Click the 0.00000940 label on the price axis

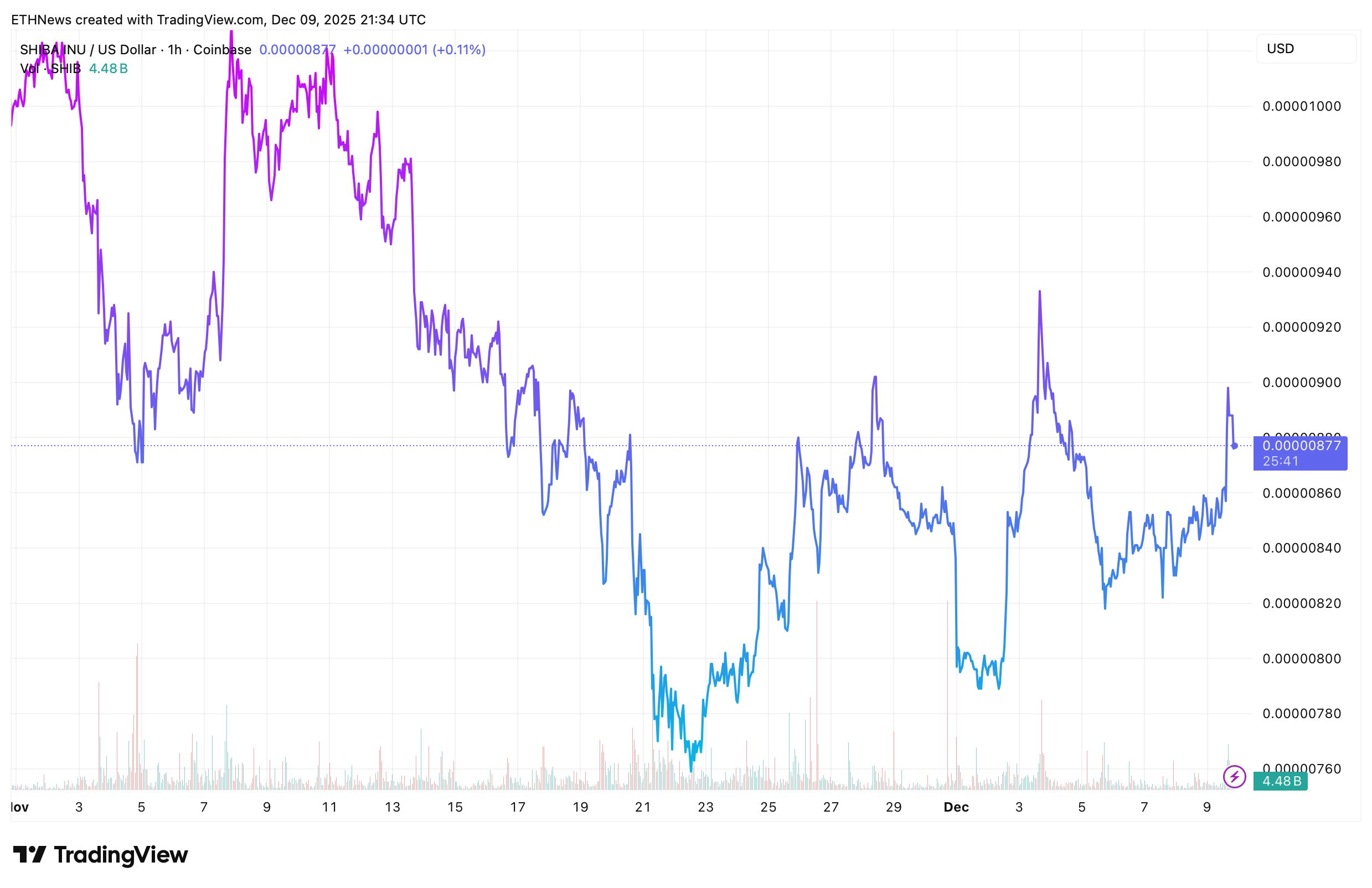coord(1301,272)
